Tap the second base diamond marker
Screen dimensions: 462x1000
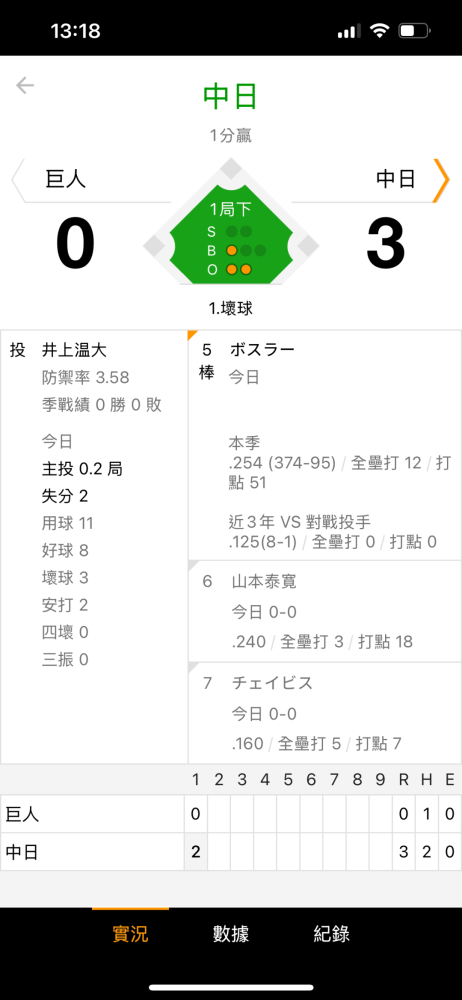click(230, 170)
